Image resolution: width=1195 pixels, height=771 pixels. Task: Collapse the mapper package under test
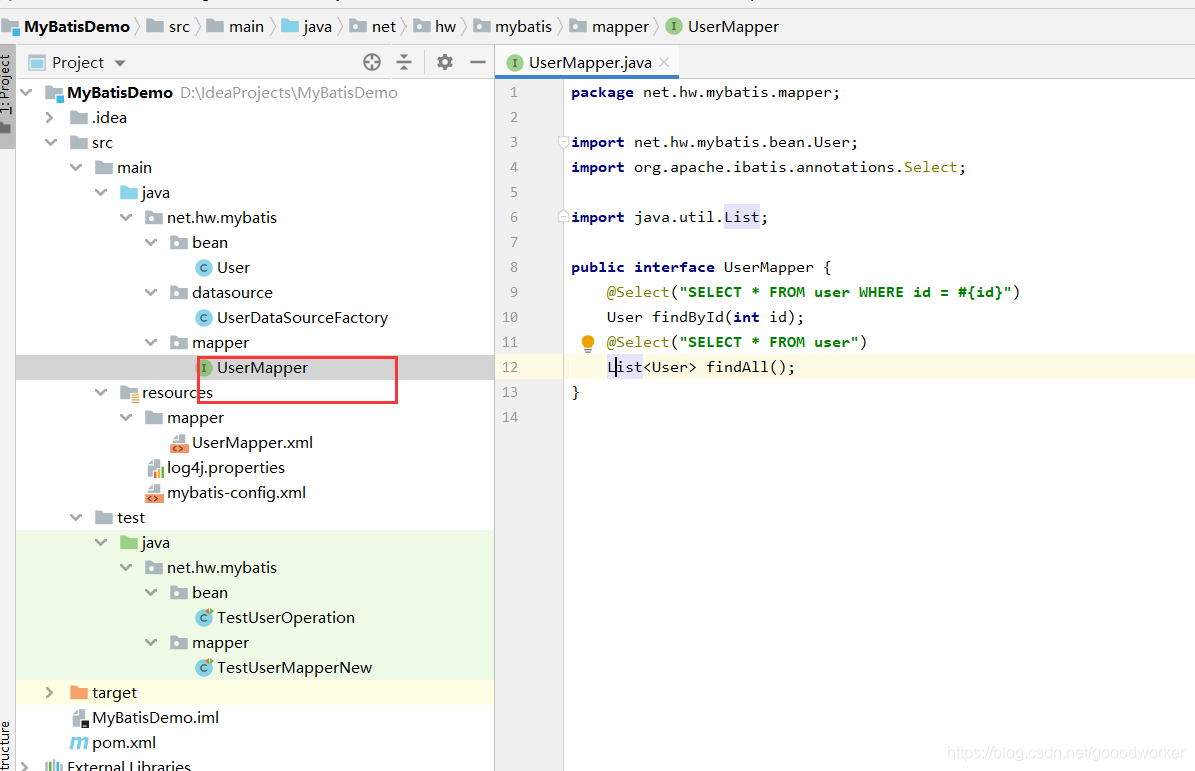point(151,642)
